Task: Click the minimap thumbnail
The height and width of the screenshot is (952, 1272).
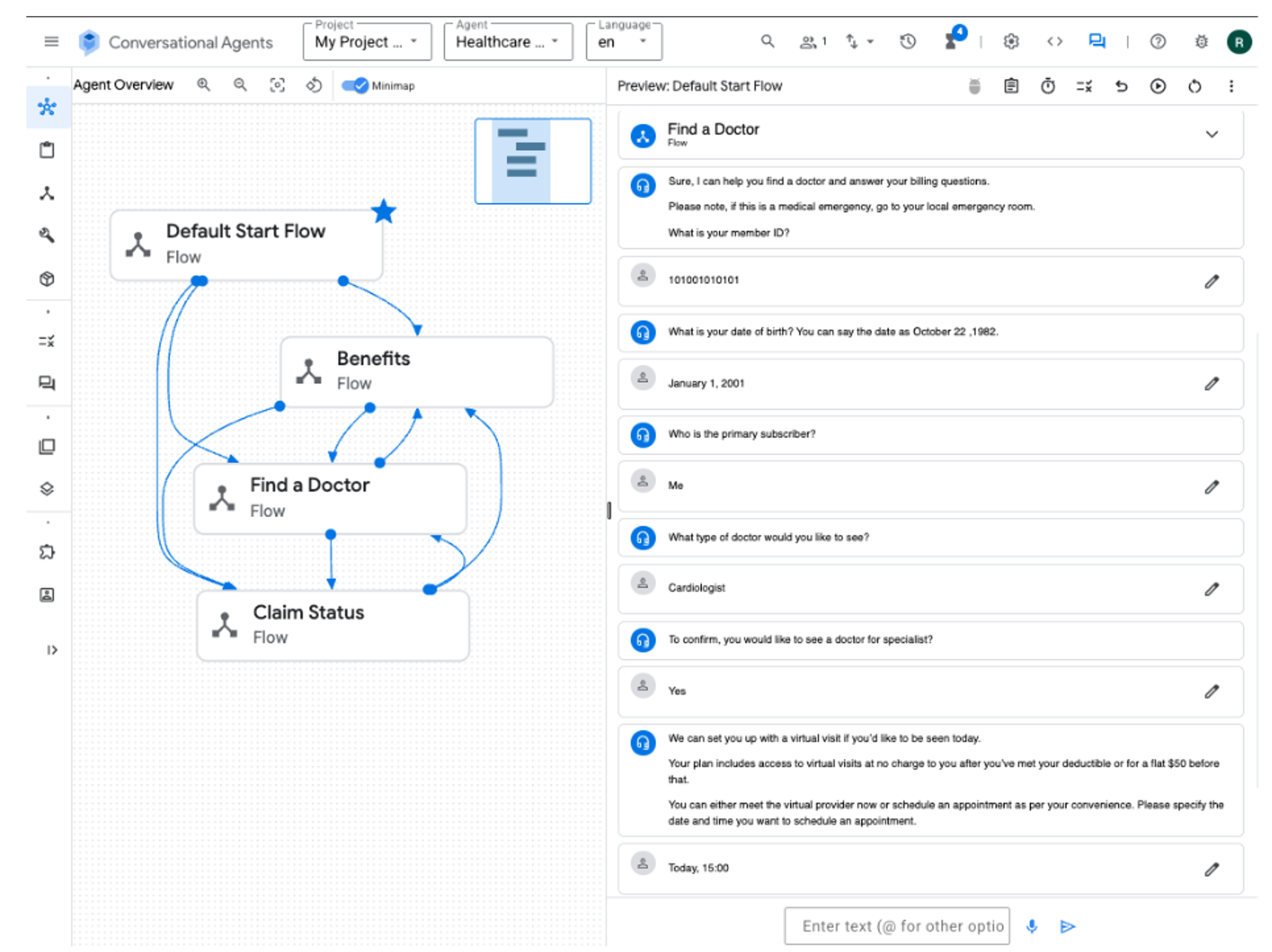Action: point(533,160)
